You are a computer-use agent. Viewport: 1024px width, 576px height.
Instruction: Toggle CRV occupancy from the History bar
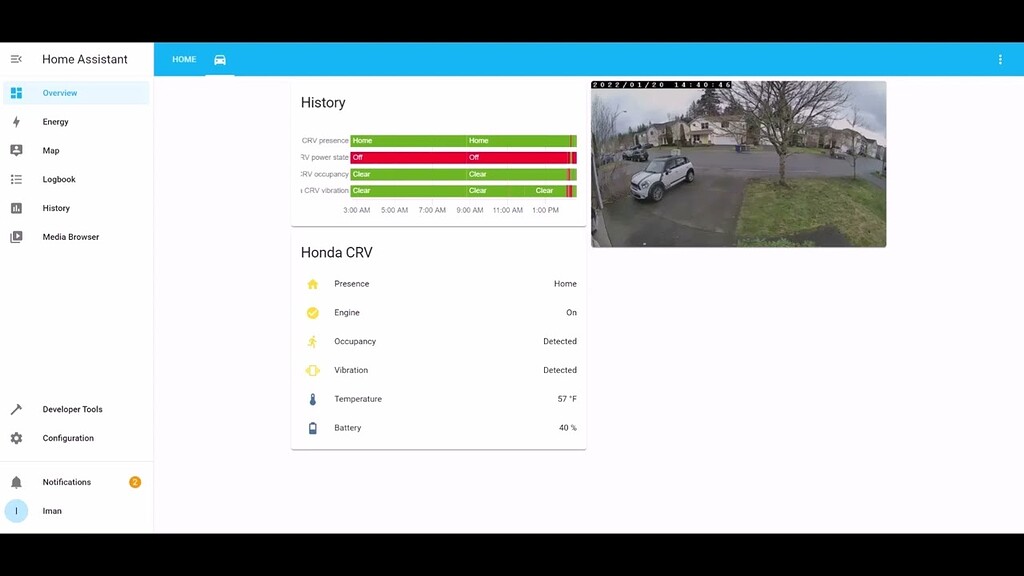pos(462,174)
